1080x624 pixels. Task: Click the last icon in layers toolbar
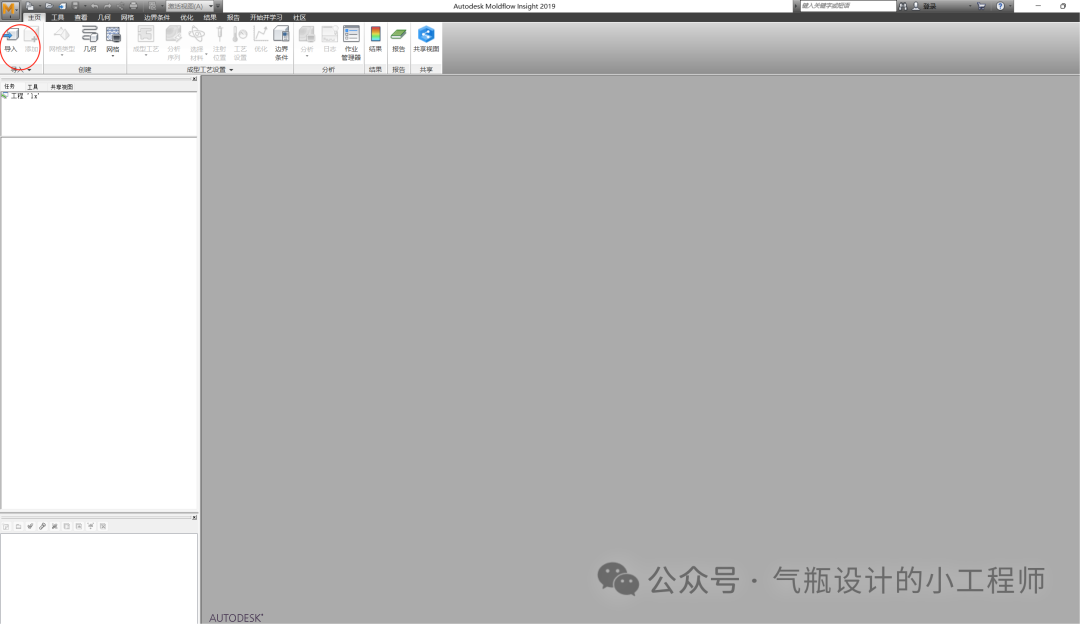[x=103, y=526]
